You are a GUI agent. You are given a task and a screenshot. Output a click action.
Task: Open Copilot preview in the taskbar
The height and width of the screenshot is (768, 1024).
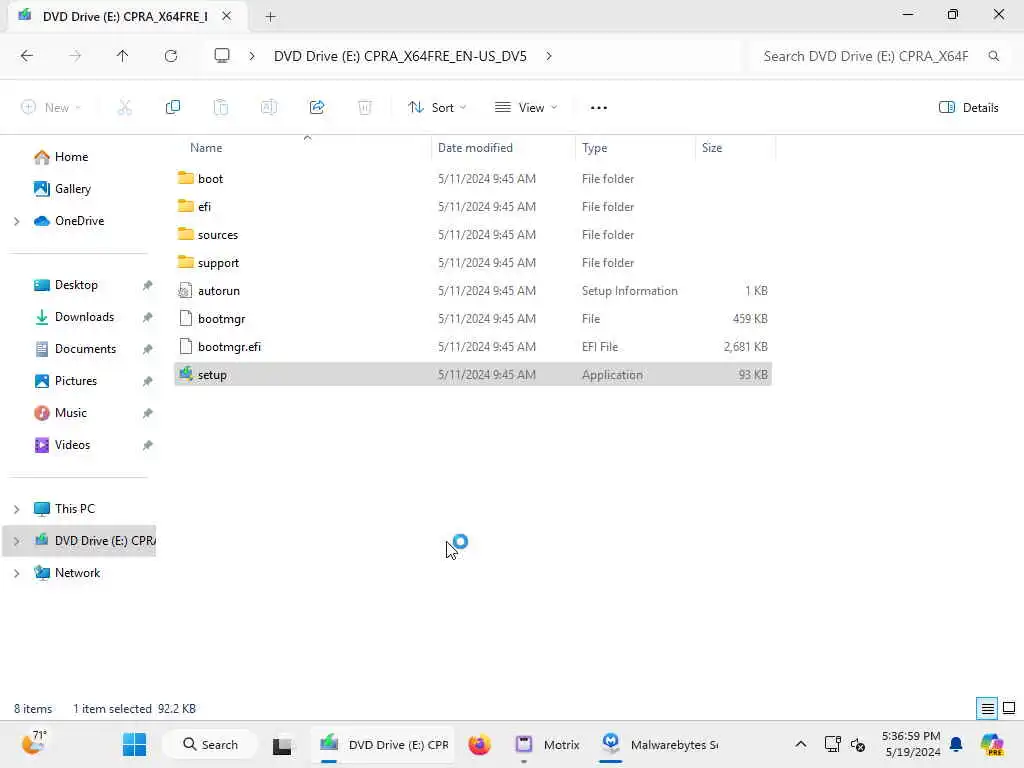991,744
